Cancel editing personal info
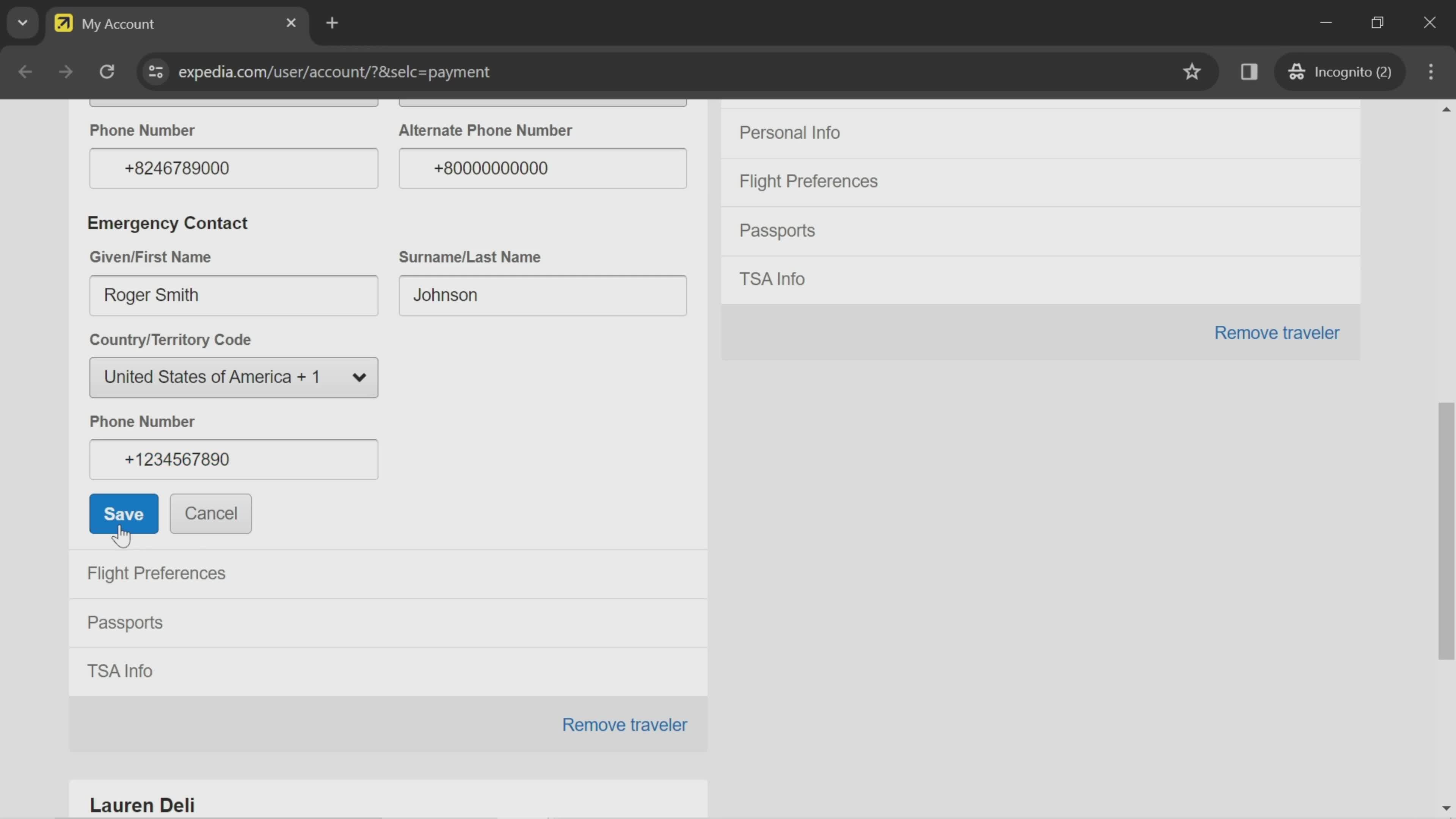 pos(211,514)
